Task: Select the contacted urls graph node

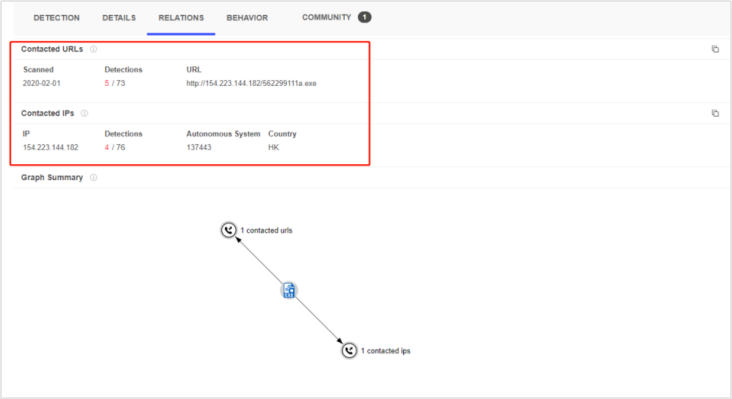Action: (x=228, y=230)
